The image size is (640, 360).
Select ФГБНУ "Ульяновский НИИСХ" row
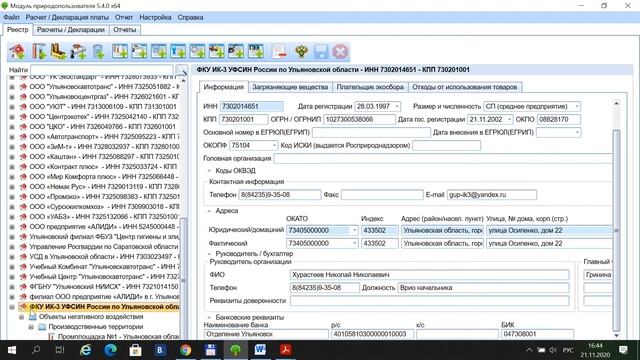(x=104, y=287)
